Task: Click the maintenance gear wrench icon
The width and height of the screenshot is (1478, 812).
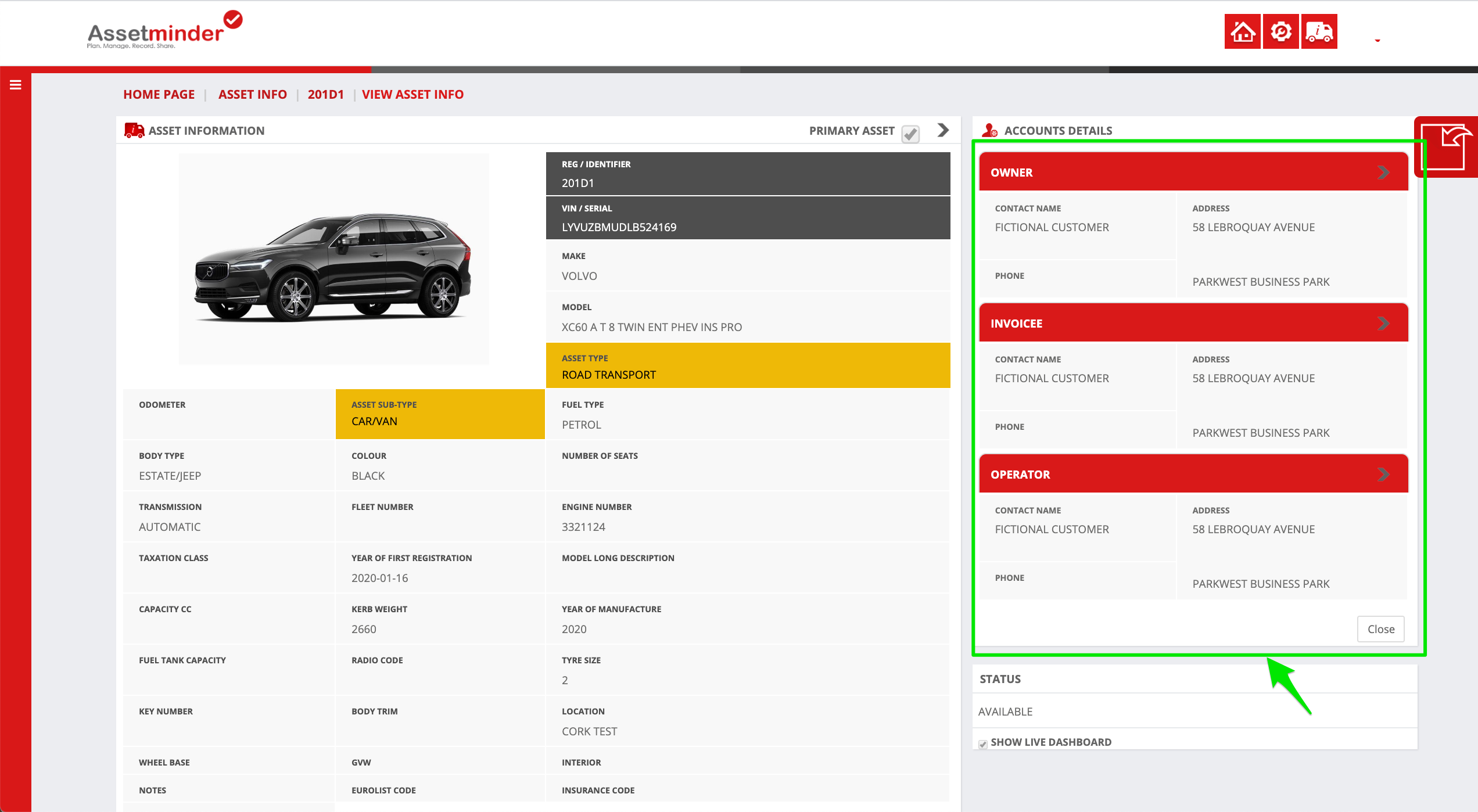Action: tap(1280, 31)
